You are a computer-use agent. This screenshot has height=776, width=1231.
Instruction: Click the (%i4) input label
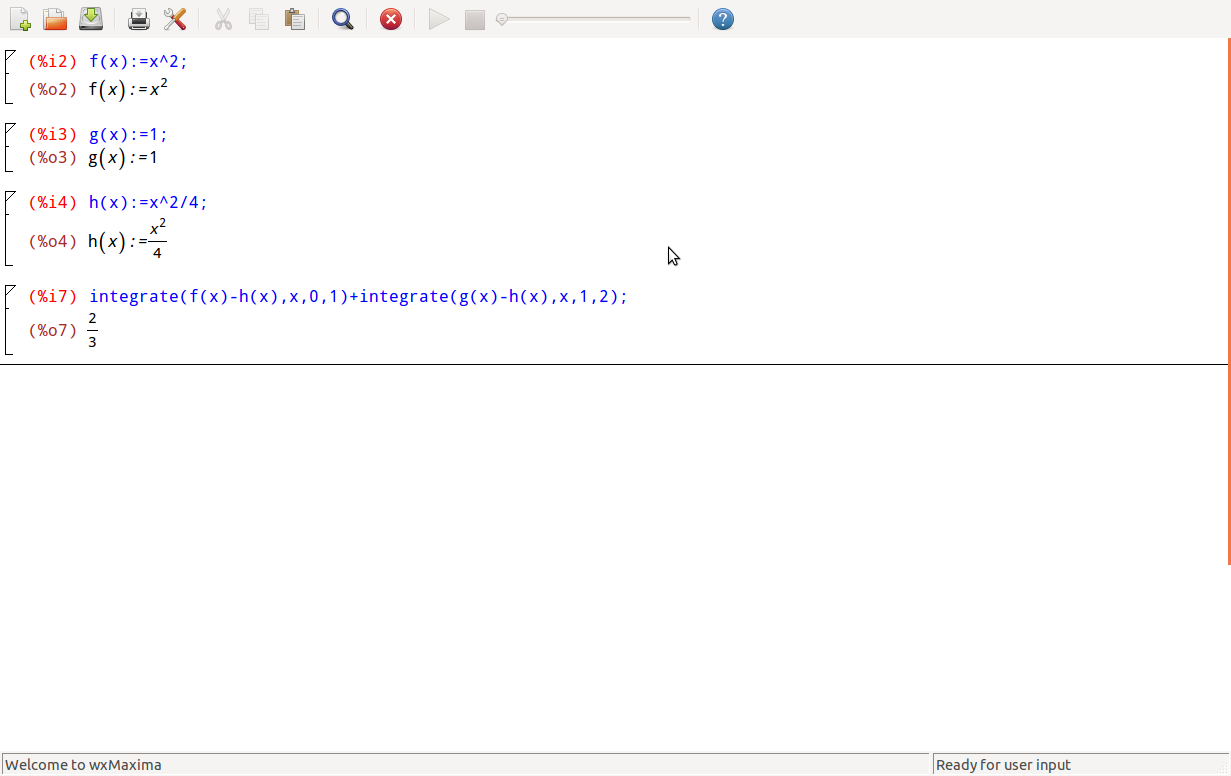[53, 202]
